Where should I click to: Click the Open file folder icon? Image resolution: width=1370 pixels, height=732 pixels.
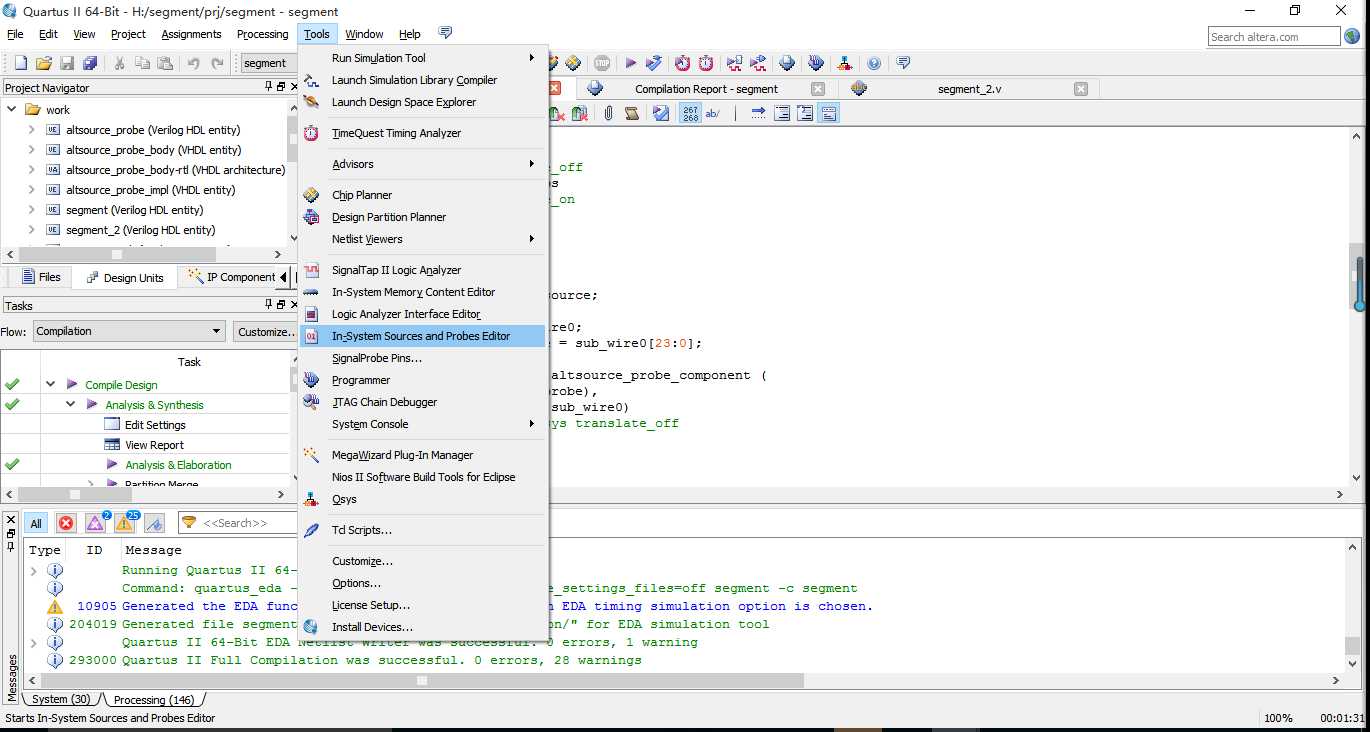[44, 63]
